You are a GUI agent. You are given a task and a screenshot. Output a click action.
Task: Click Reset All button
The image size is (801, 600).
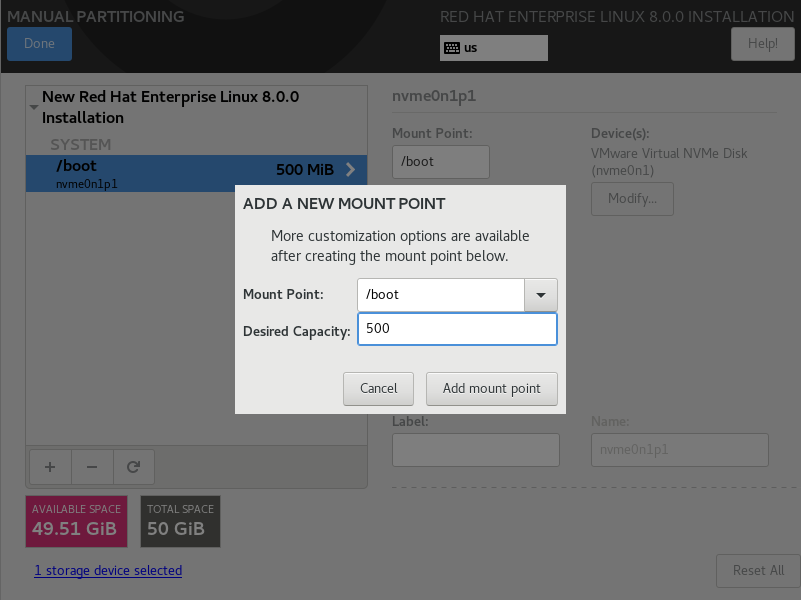click(x=758, y=570)
